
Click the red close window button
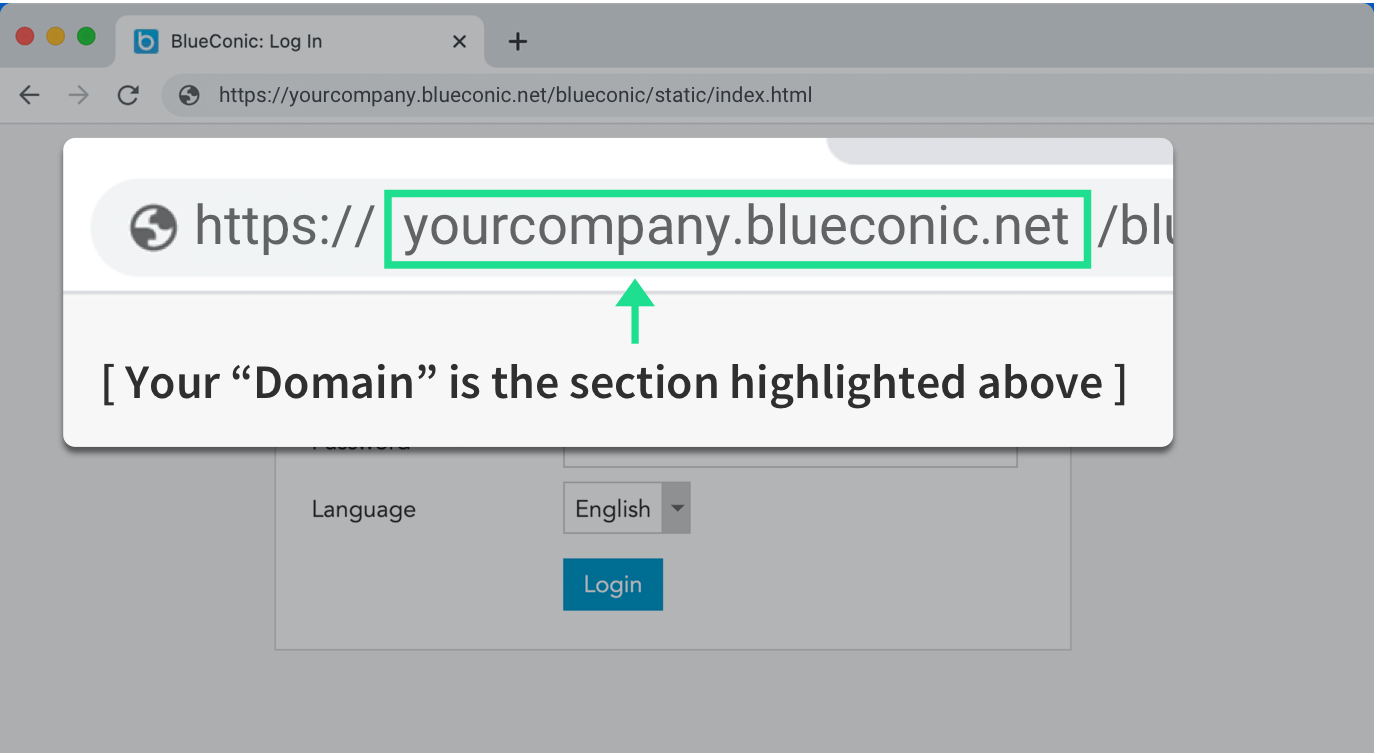(25, 36)
